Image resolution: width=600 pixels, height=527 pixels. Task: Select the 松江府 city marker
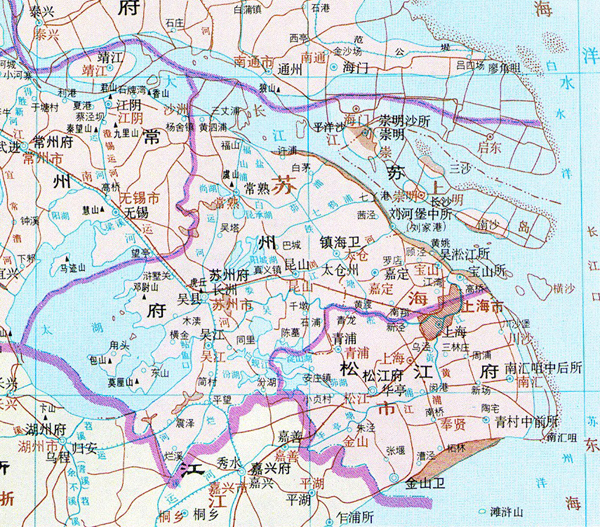point(373,390)
